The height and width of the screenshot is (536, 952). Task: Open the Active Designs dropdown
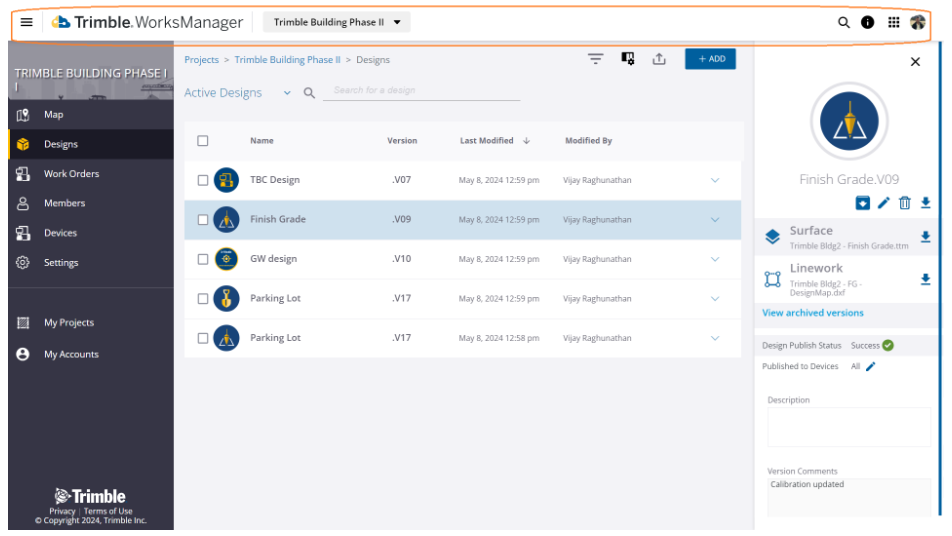click(237, 93)
